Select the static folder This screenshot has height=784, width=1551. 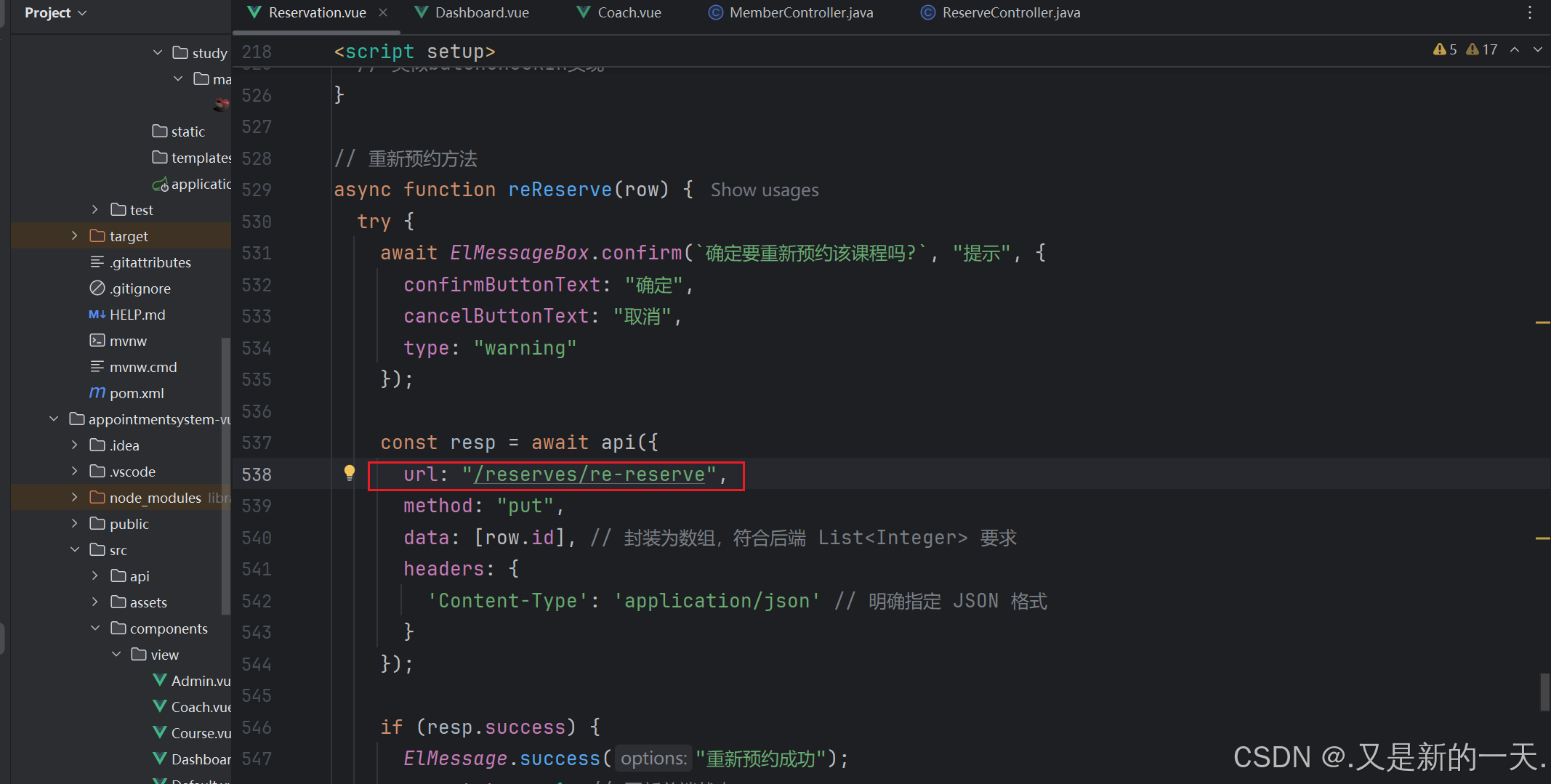(179, 132)
